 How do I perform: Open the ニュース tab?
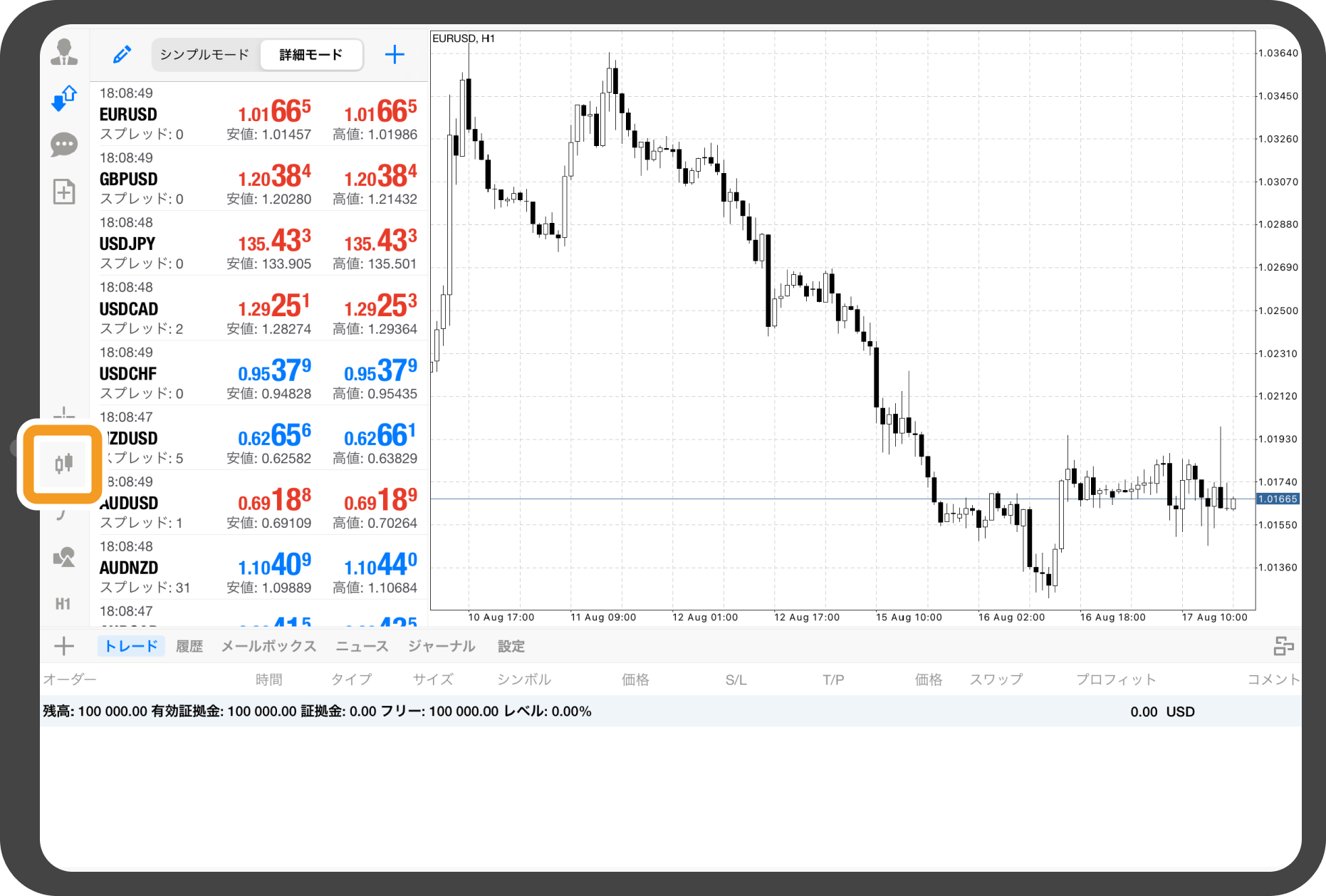(362, 646)
